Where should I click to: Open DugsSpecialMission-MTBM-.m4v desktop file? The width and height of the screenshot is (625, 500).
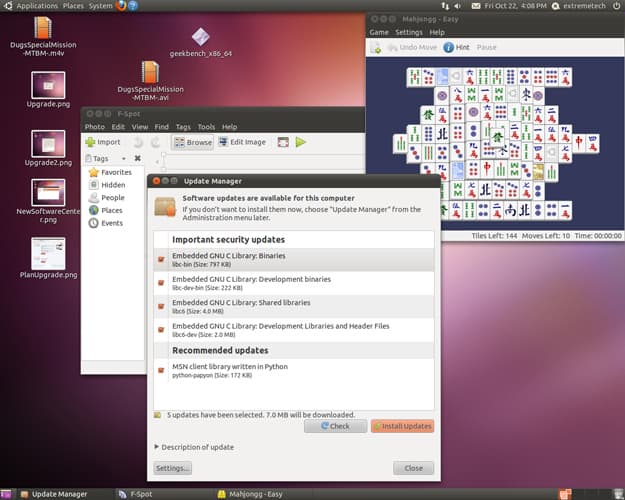coord(43,37)
